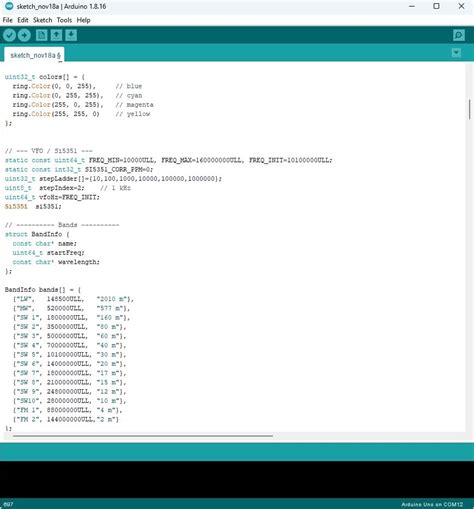Expand the tab options dropdown arrow
The image size is (474, 509).
[456, 53]
